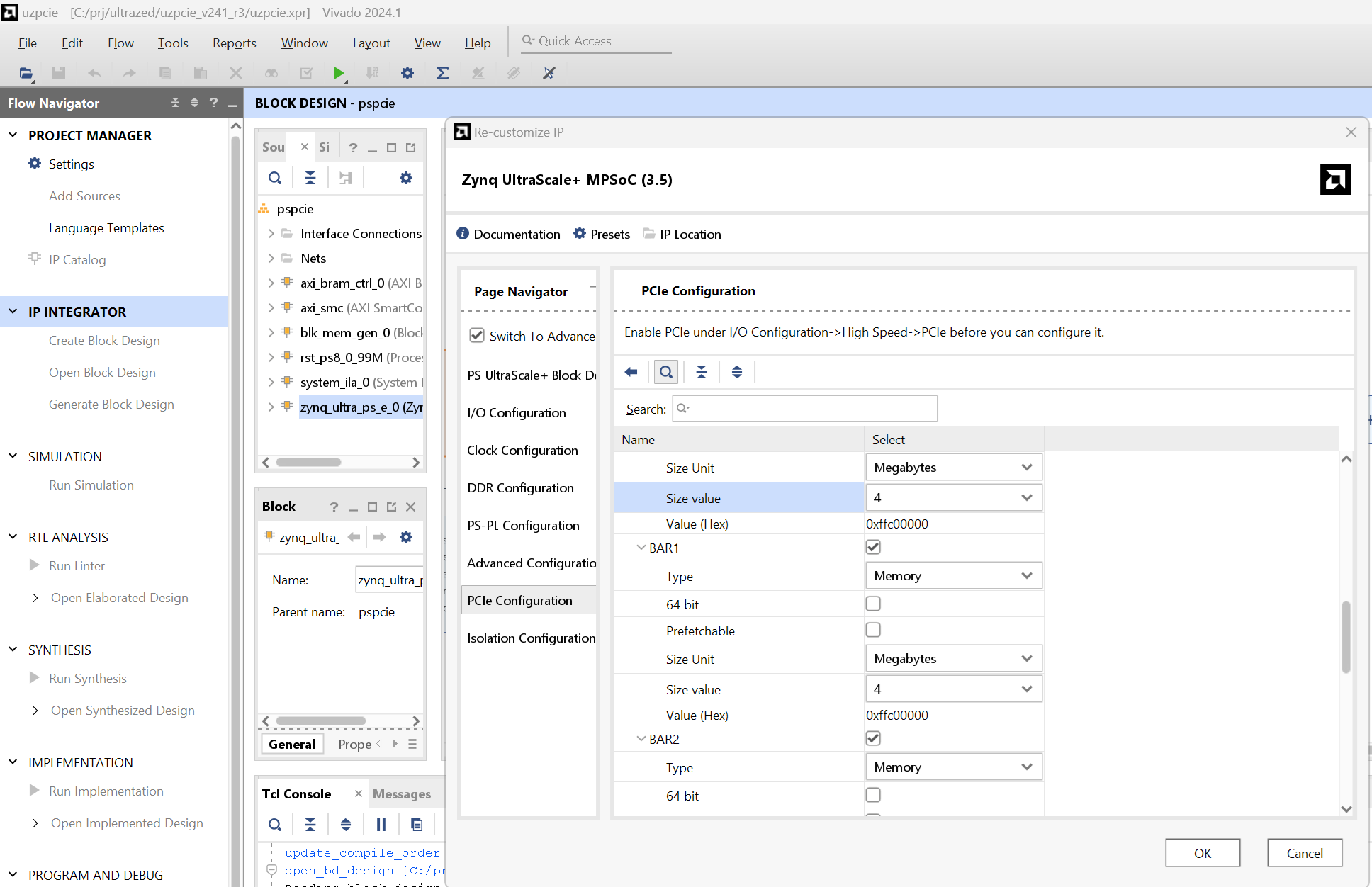The width and height of the screenshot is (1372, 887).
Task: Open the I/O Configuration page
Action: 516,412
